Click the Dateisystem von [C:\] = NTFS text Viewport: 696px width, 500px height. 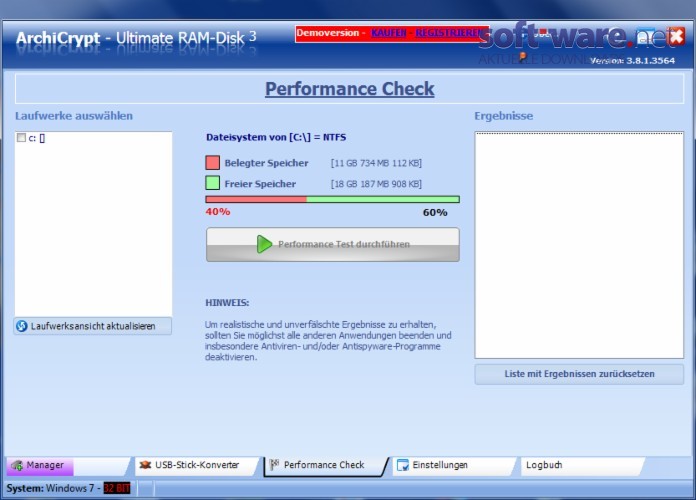click(x=276, y=137)
